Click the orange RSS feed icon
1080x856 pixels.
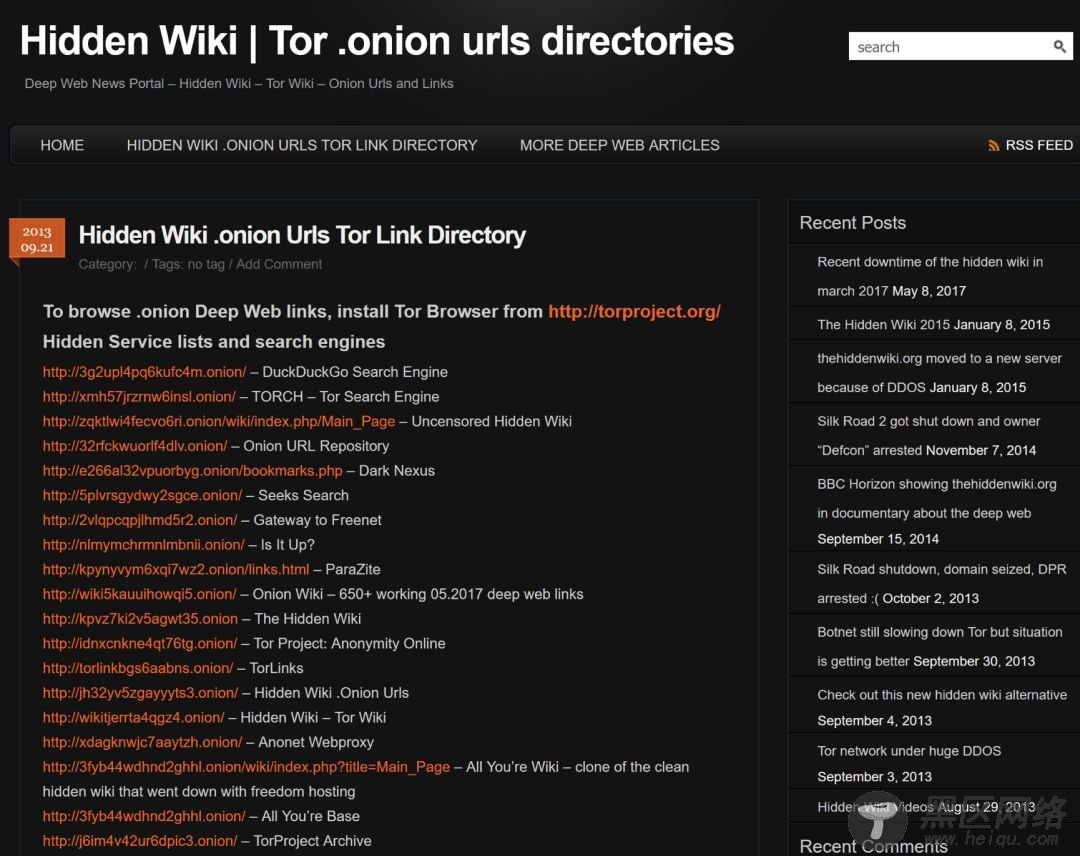click(x=993, y=146)
